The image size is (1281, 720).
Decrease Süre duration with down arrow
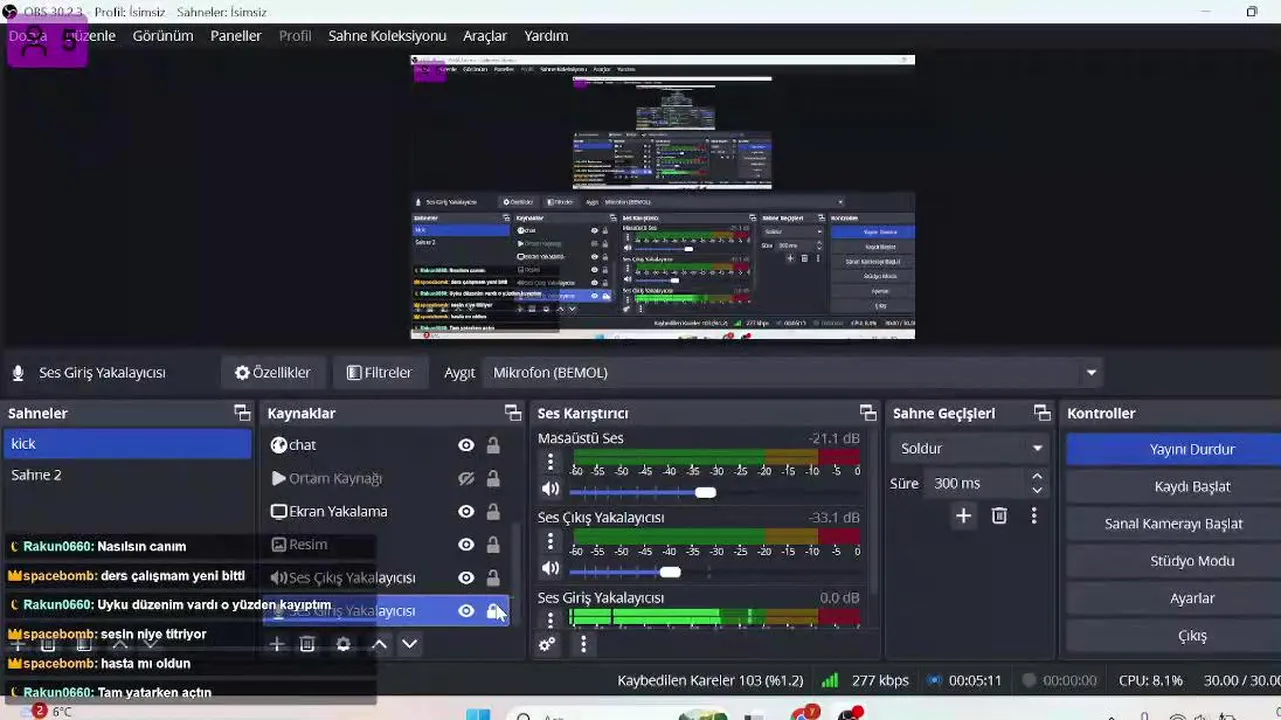point(1037,490)
